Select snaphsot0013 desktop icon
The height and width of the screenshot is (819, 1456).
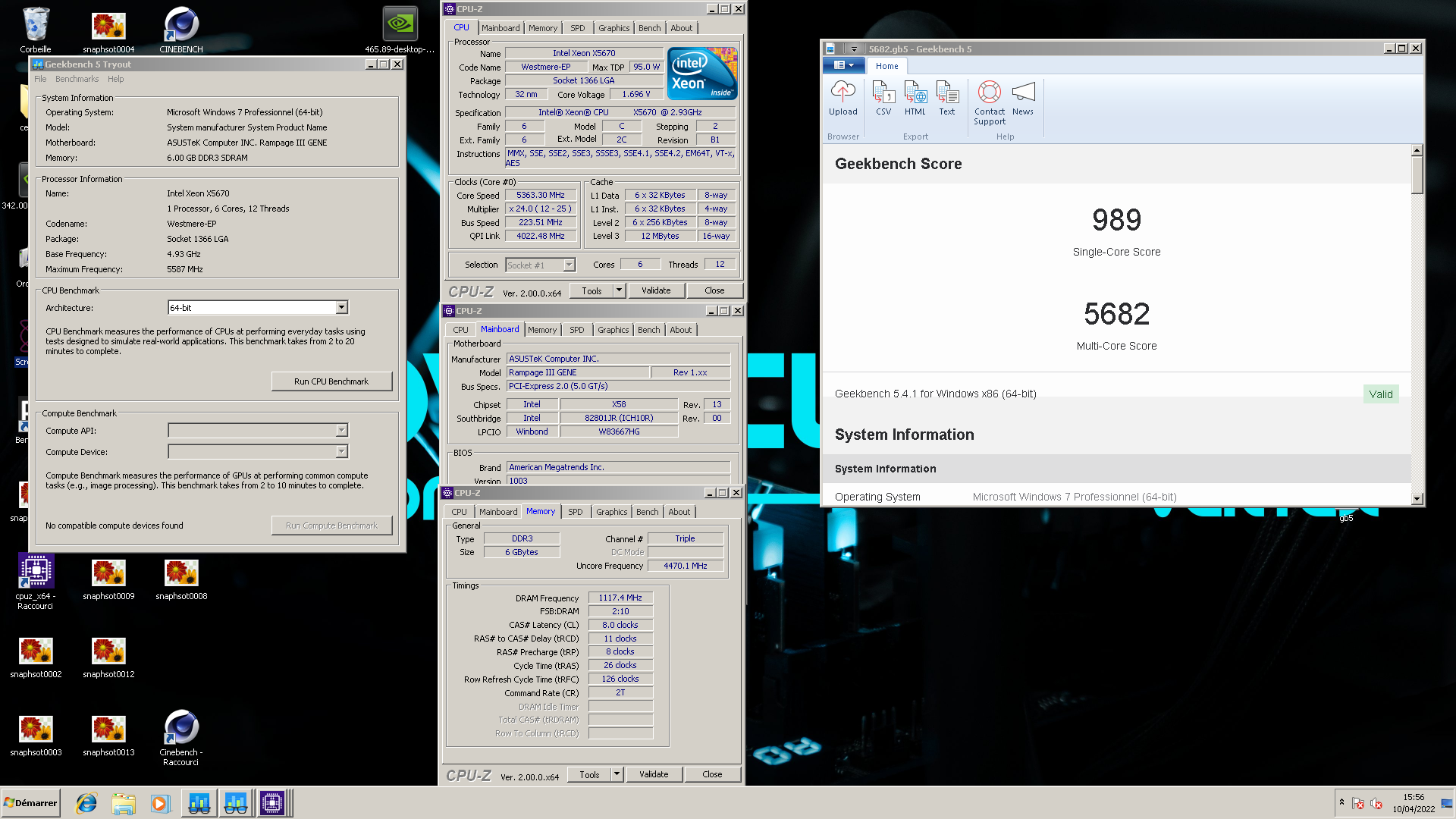(x=108, y=736)
